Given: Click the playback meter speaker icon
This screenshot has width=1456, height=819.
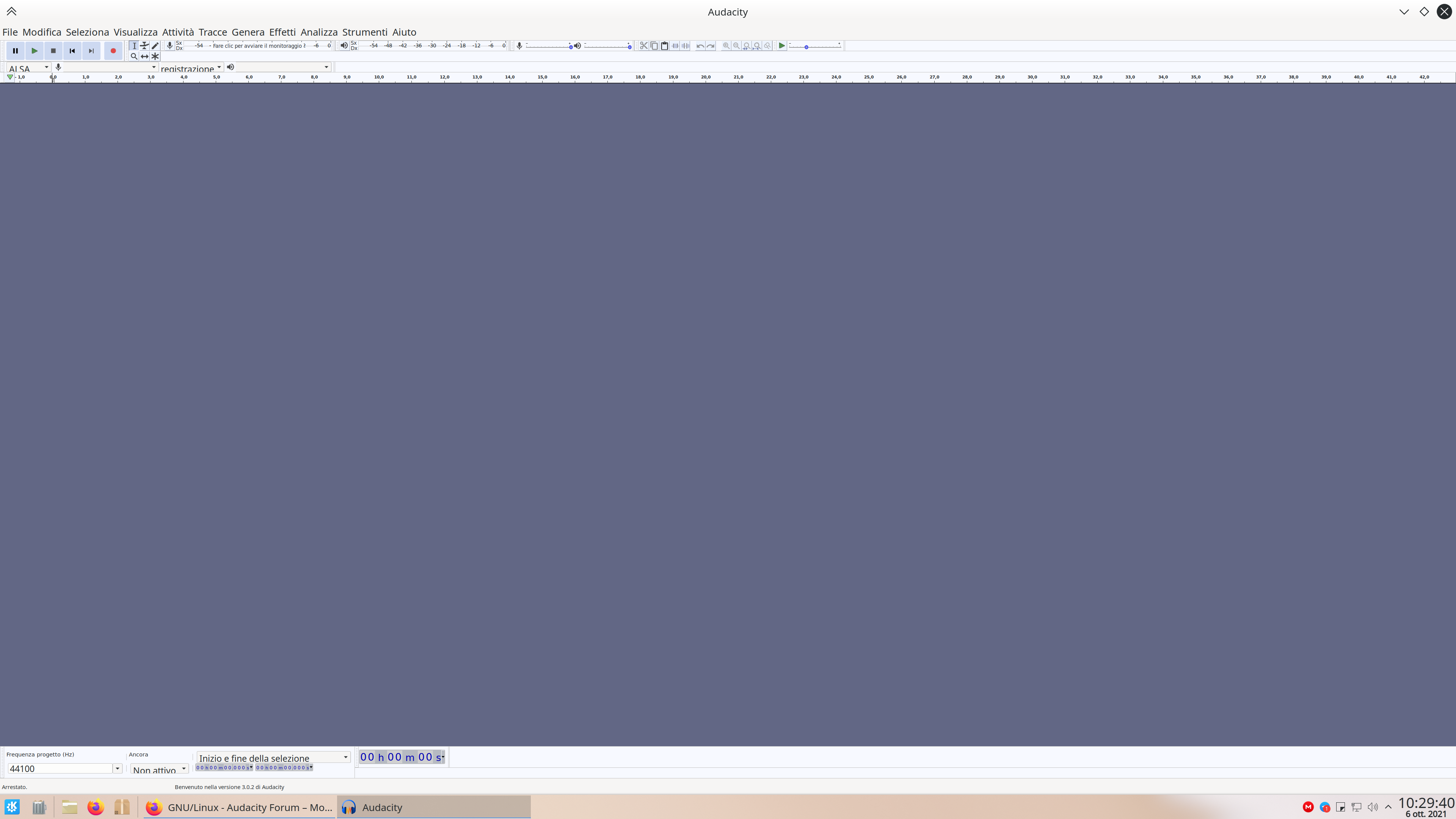Looking at the screenshot, I should click(x=344, y=46).
